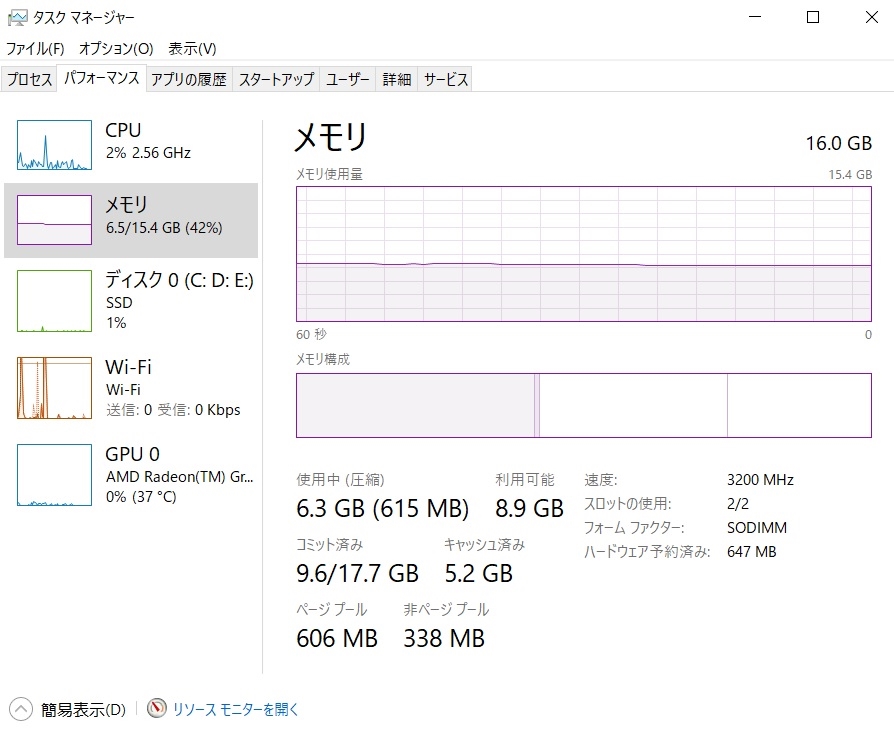Open the 表示(V) menu

[x=192, y=48]
